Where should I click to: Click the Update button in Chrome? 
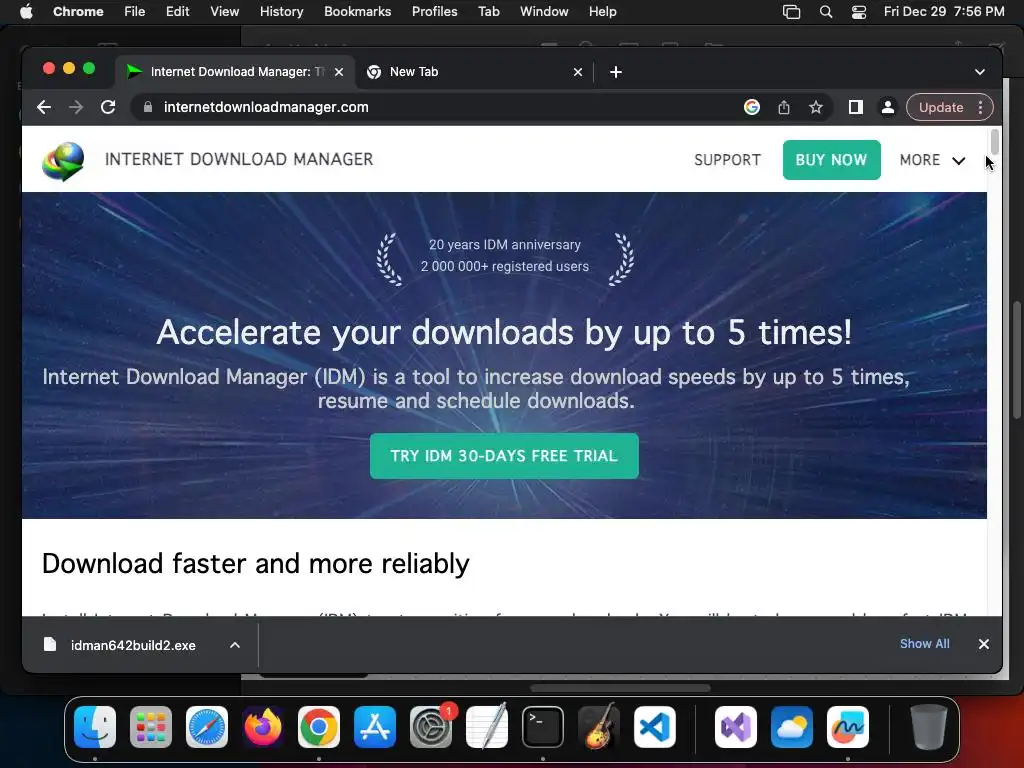coord(940,107)
